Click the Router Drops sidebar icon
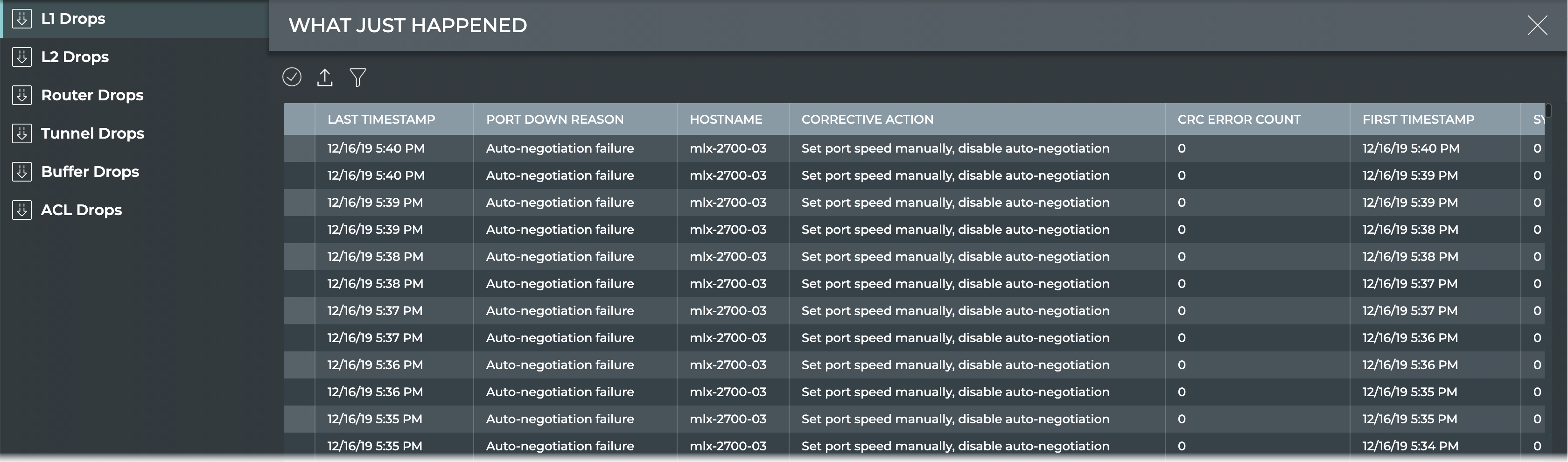This screenshot has height=462, width=1568. tap(22, 96)
